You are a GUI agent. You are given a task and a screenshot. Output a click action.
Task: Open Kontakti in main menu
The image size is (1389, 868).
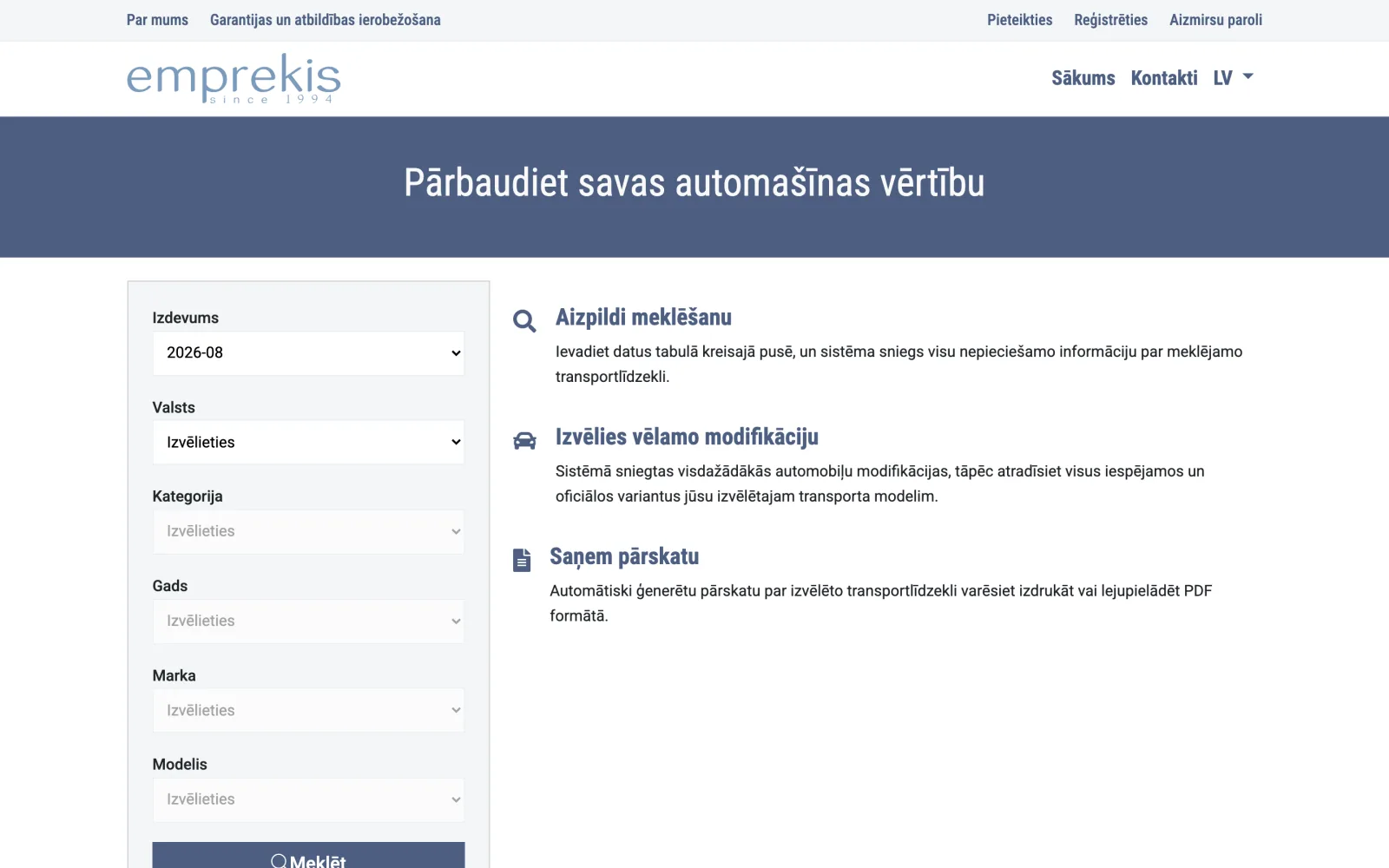[x=1164, y=78]
